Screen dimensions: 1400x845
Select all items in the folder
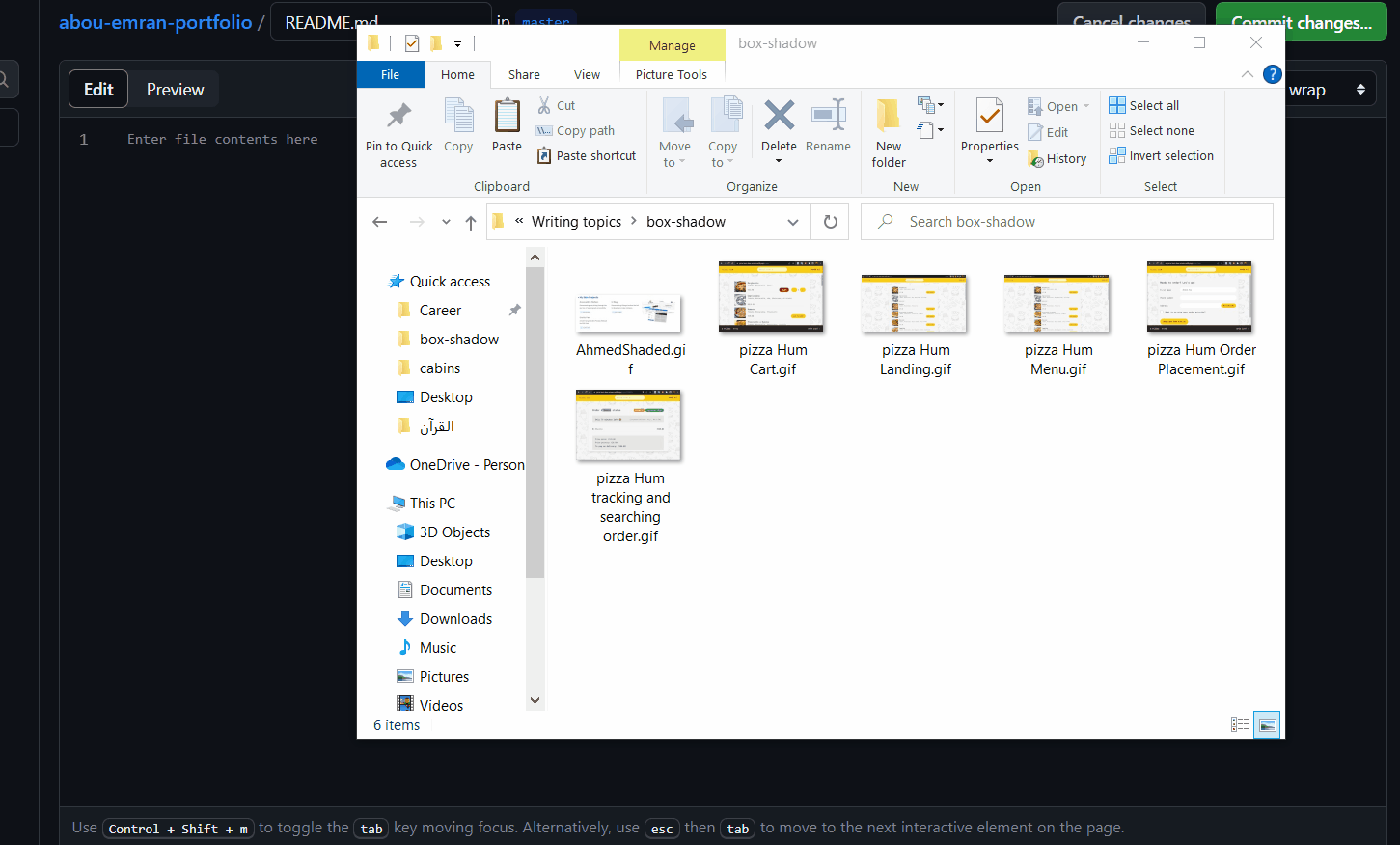click(1144, 104)
